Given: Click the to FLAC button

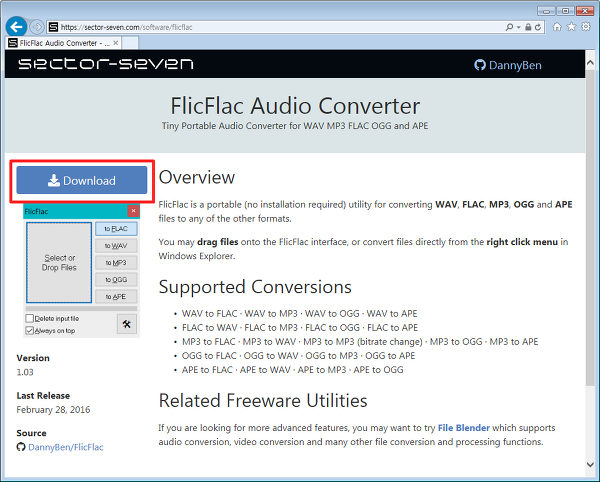Looking at the screenshot, I should point(116,229).
